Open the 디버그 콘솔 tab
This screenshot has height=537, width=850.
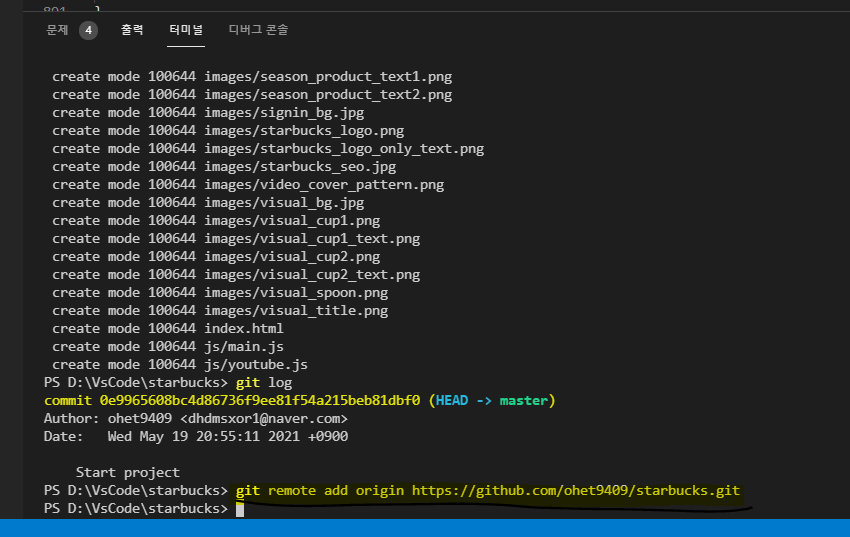258,30
